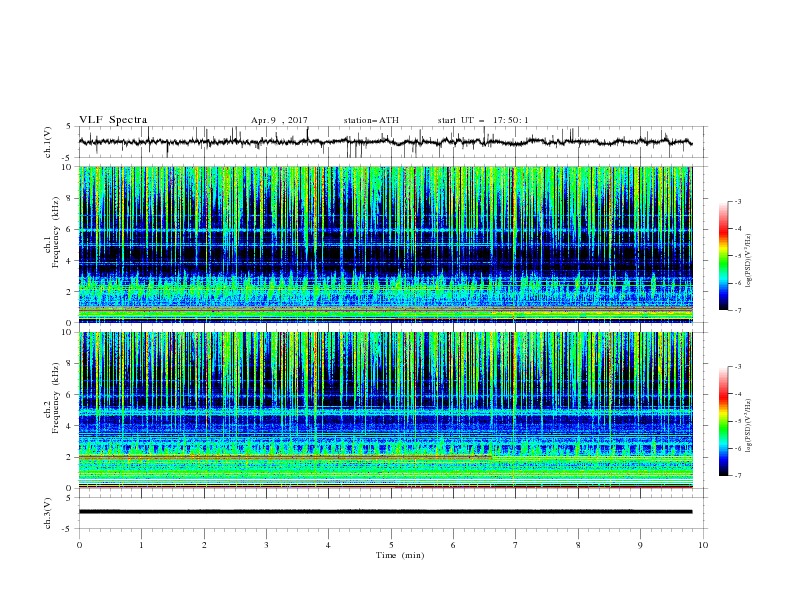Click the "5" tick on the time axis
Viewport: 792px width, 612px height.
[x=391, y=545]
